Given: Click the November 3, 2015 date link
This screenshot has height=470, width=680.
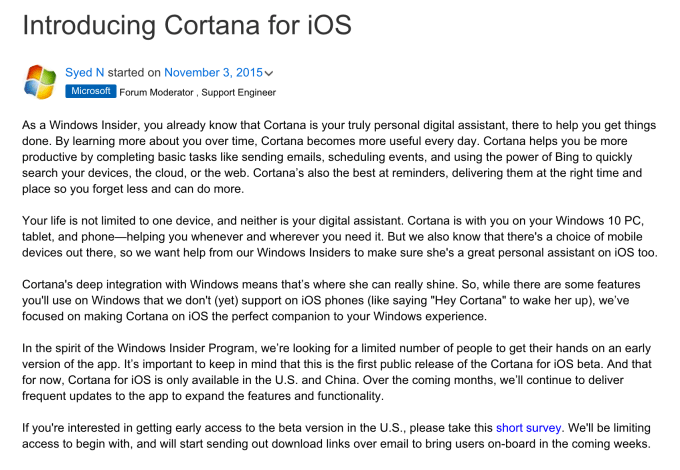Looking at the screenshot, I should 212,73.
